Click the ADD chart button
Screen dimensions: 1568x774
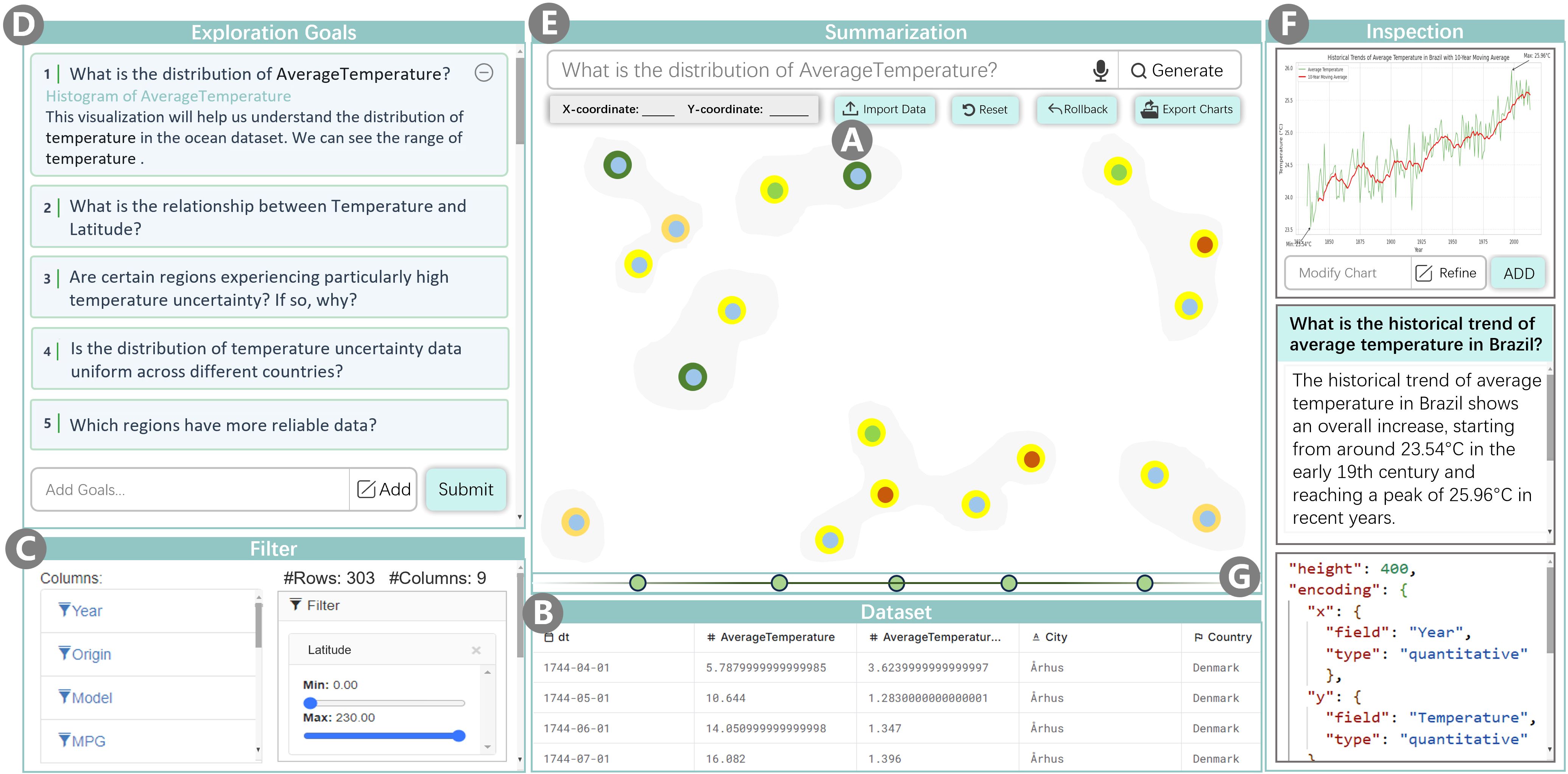click(1519, 273)
